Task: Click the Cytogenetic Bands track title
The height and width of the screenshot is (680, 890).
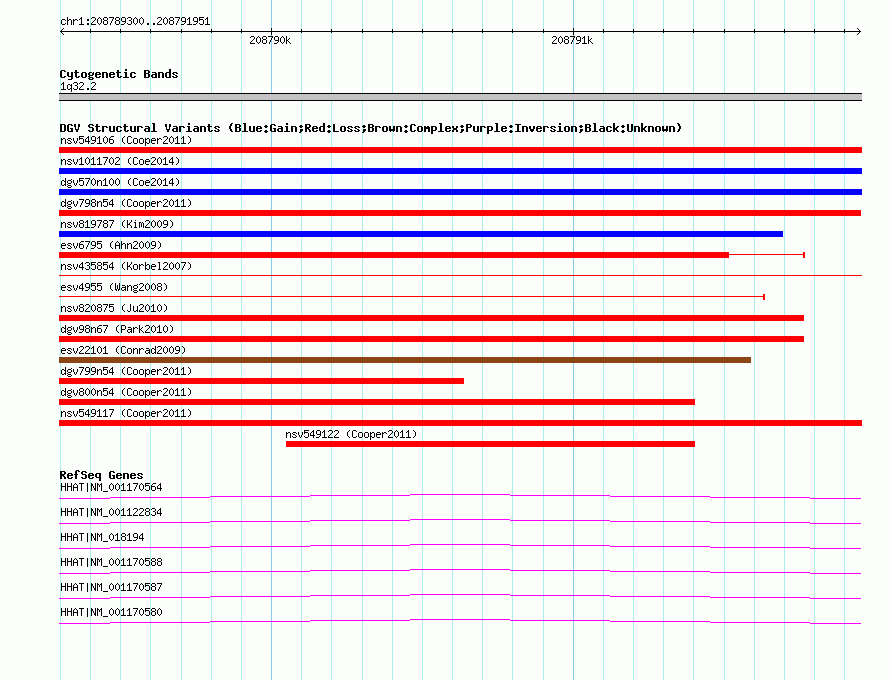Action: coord(119,74)
